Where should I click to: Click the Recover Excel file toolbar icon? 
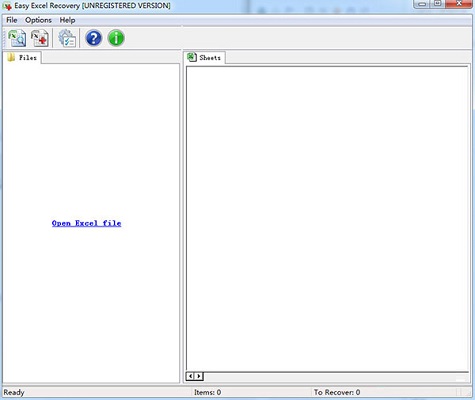[x=40, y=38]
